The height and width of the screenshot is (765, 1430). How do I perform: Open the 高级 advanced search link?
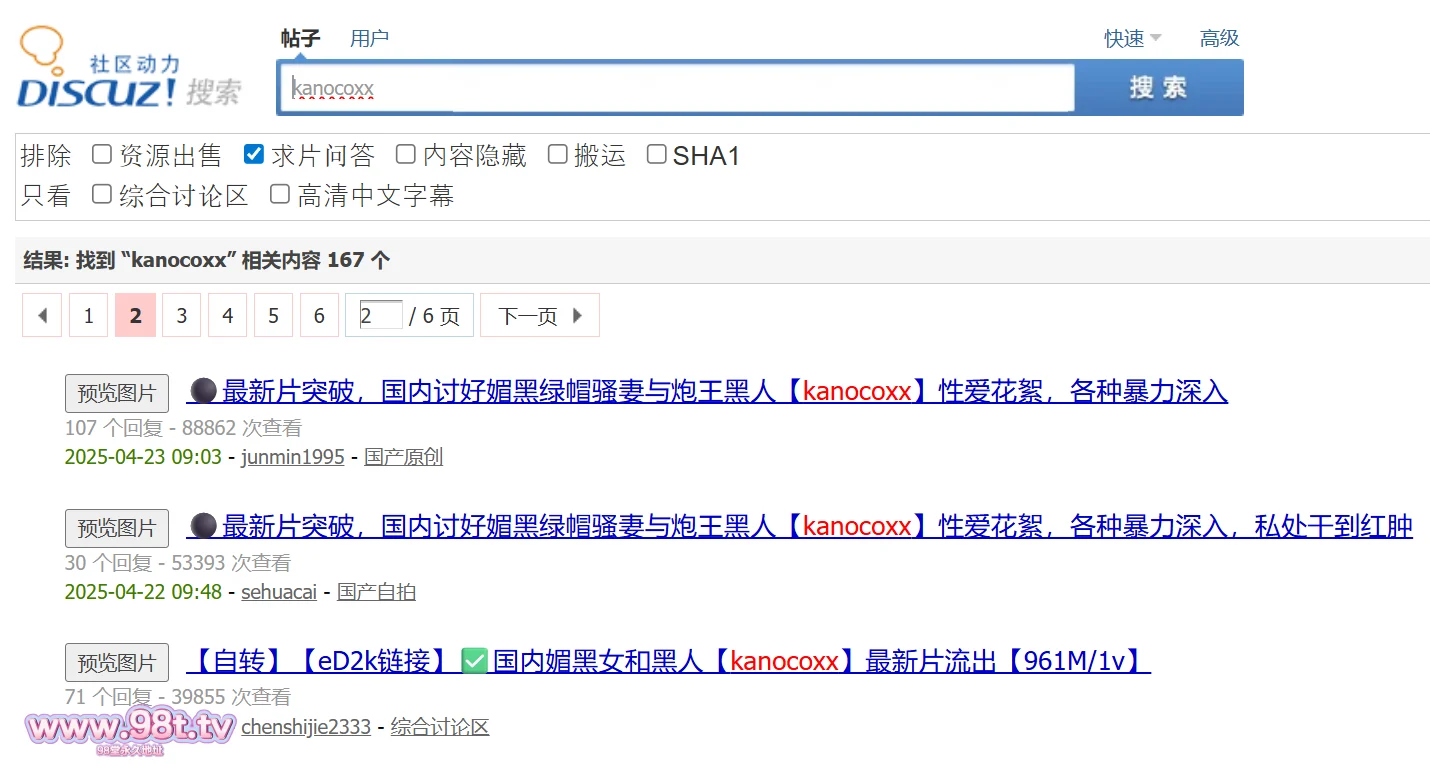point(1219,38)
